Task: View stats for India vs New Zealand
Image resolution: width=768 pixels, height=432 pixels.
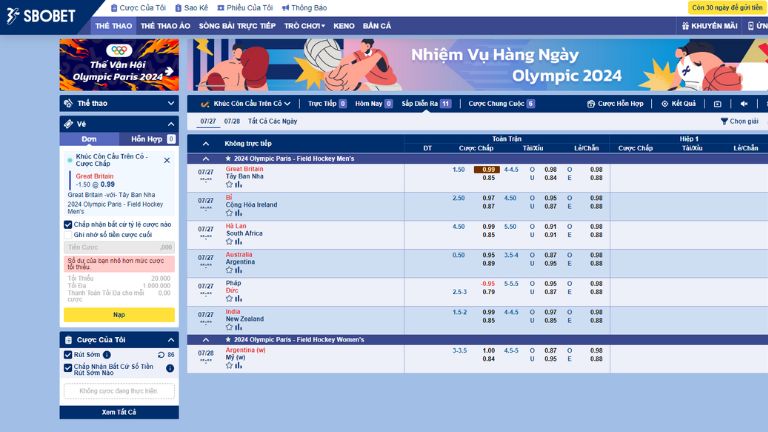Action: [239, 327]
